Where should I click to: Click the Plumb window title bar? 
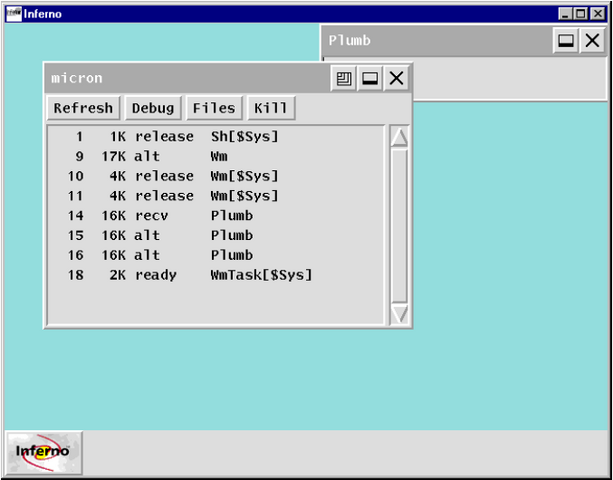[437, 40]
